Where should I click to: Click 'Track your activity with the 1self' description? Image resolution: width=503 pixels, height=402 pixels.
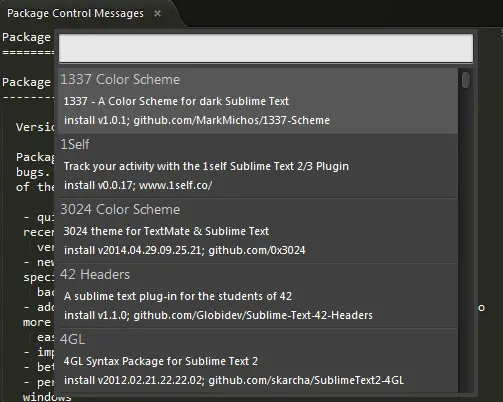206,166
